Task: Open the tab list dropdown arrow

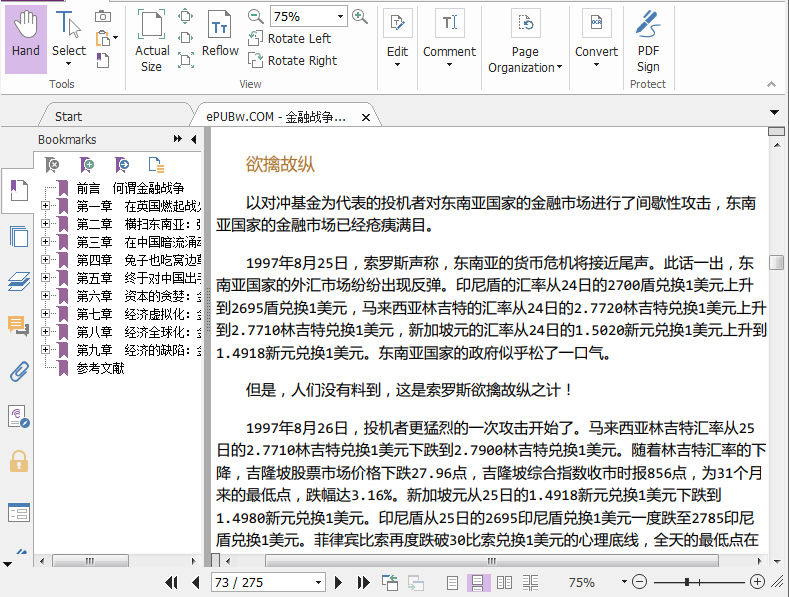Action: coord(774,112)
